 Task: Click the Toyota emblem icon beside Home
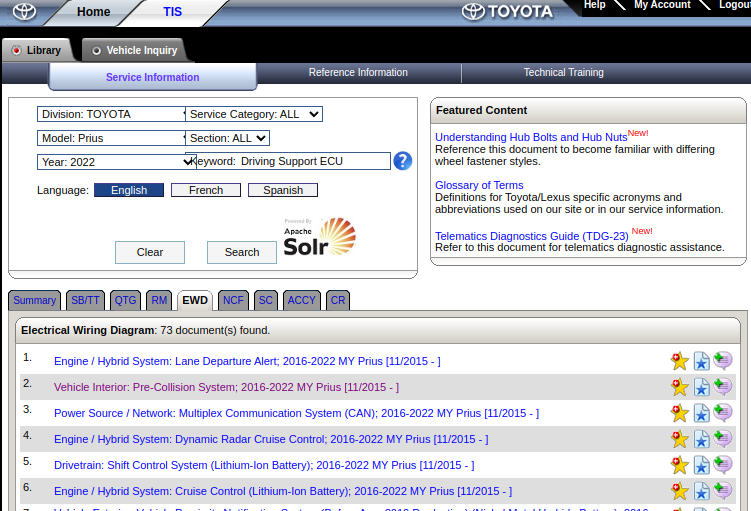(x=24, y=11)
